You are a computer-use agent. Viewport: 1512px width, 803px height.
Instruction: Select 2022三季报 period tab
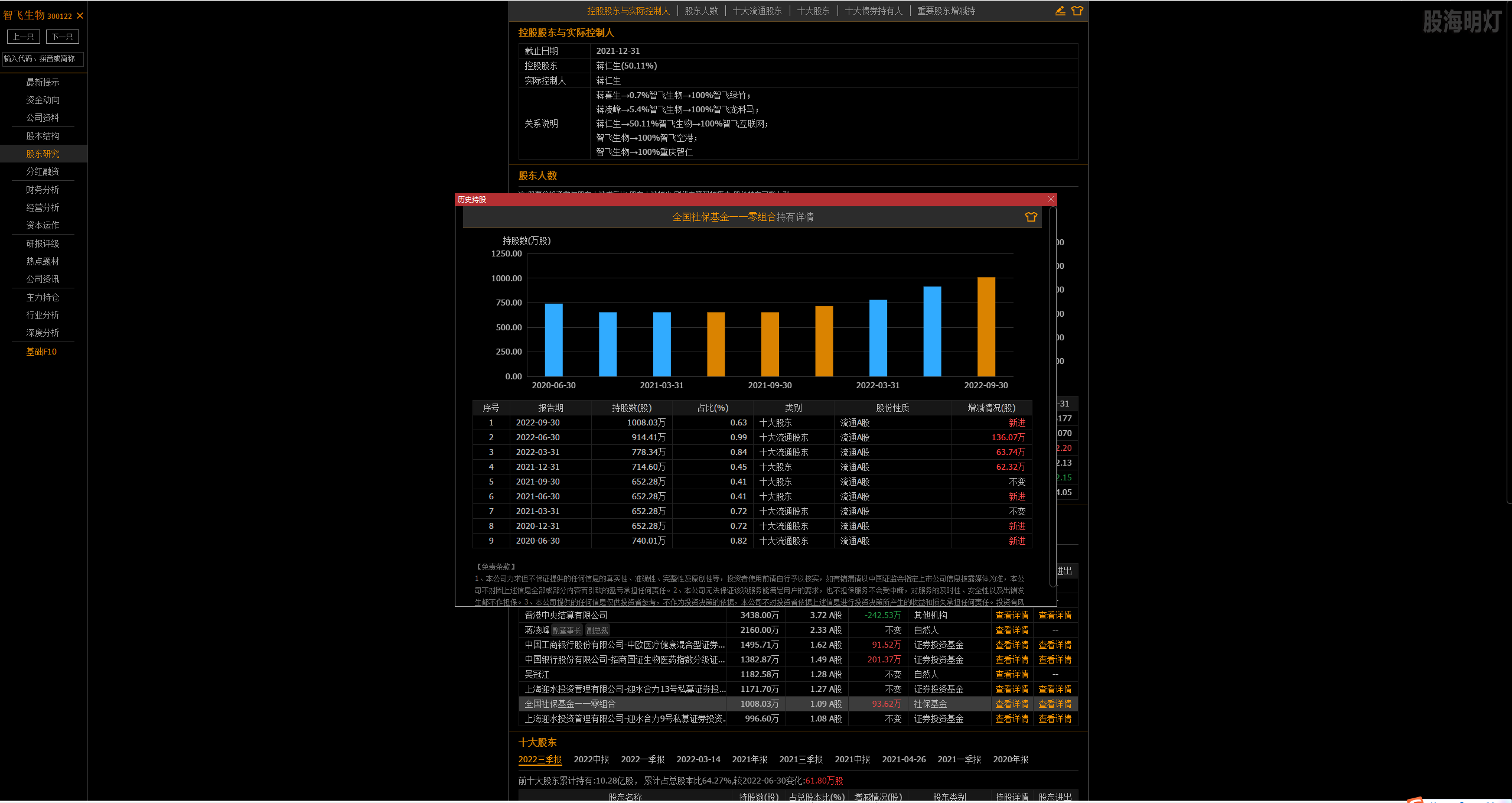(x=540, y=759)
